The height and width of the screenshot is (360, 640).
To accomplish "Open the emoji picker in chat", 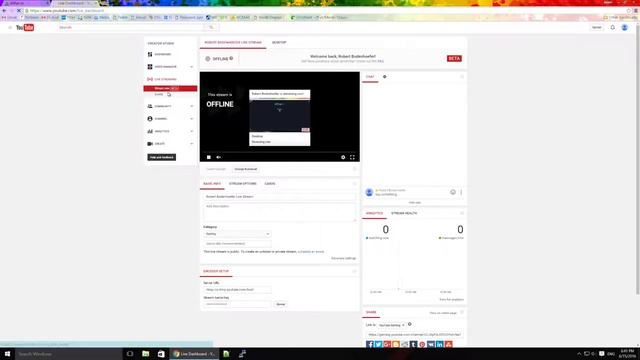I will click(453, 192).
